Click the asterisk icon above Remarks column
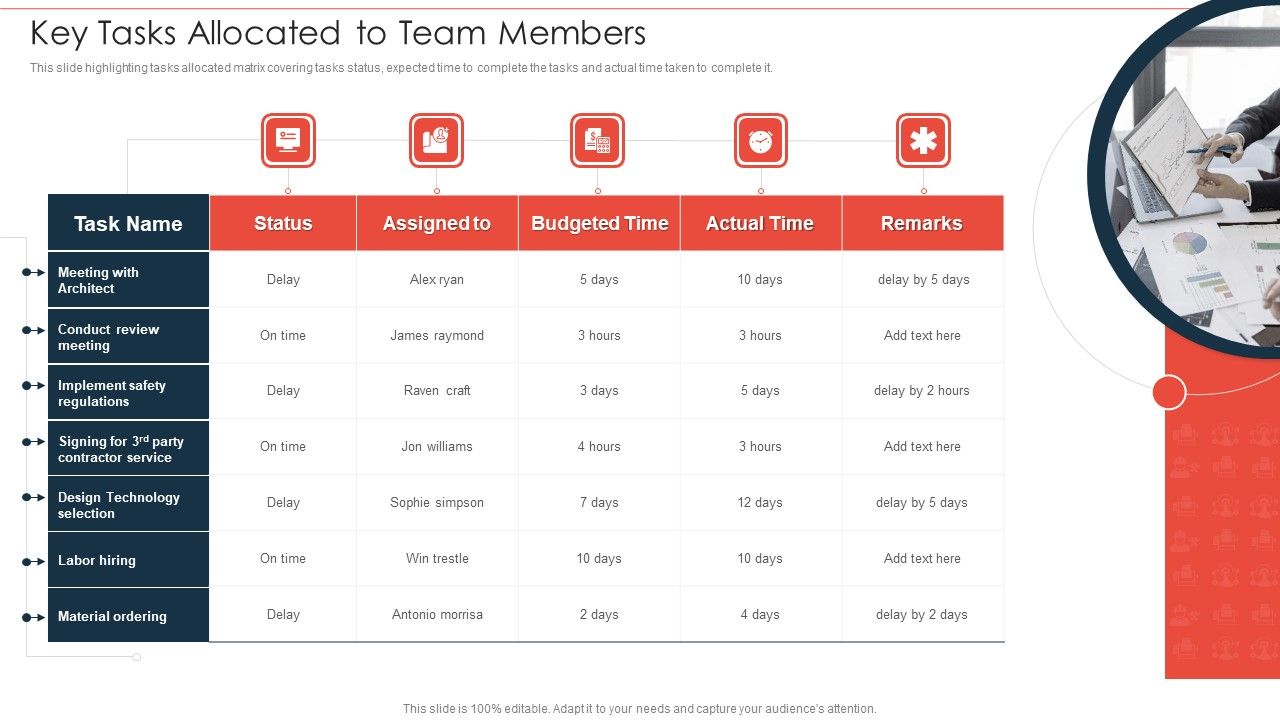Image resolution: width=1280 pixels, height=720 pixels. 923,140
